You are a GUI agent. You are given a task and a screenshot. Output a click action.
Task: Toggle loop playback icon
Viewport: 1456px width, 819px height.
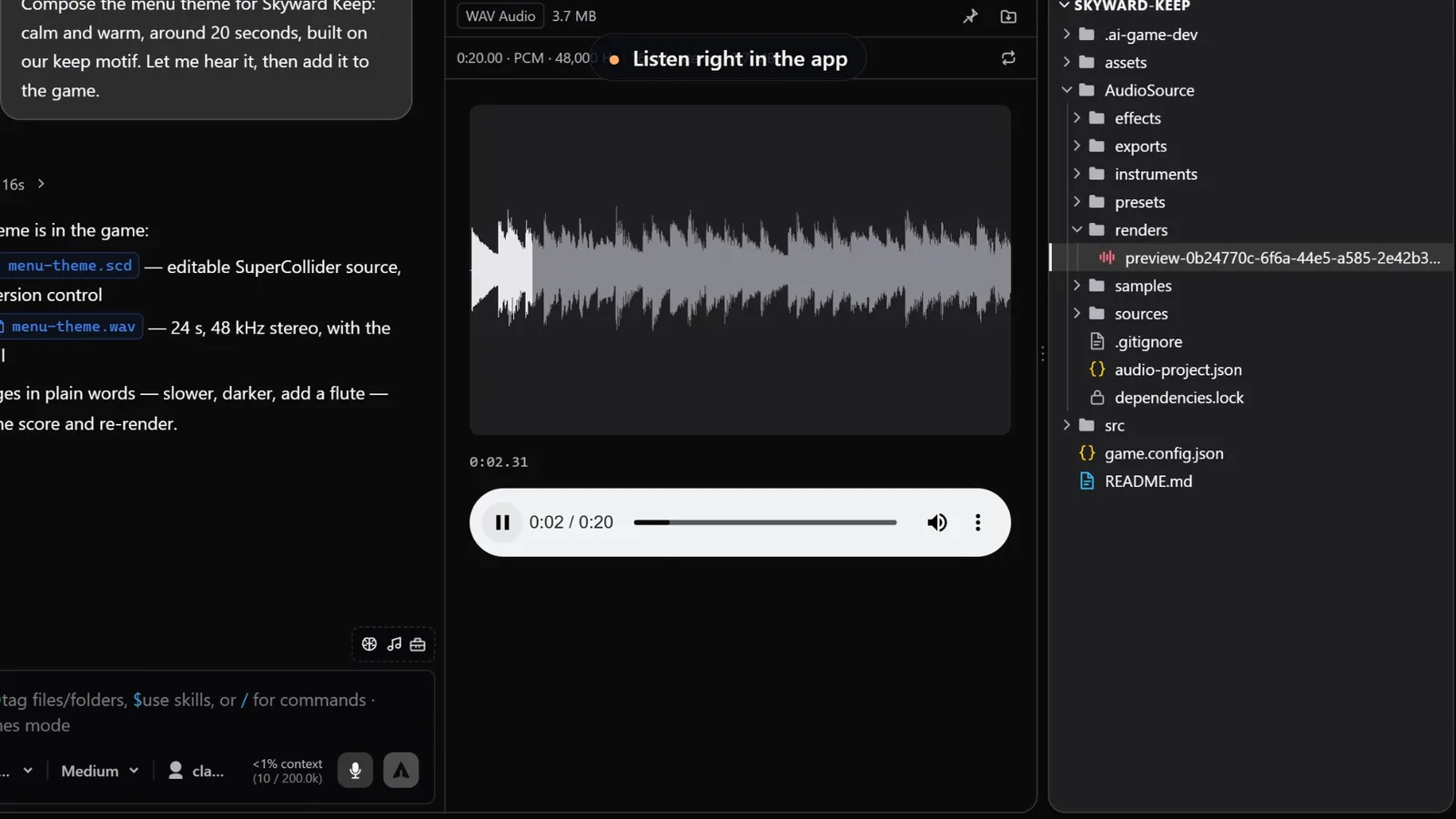1008,58
